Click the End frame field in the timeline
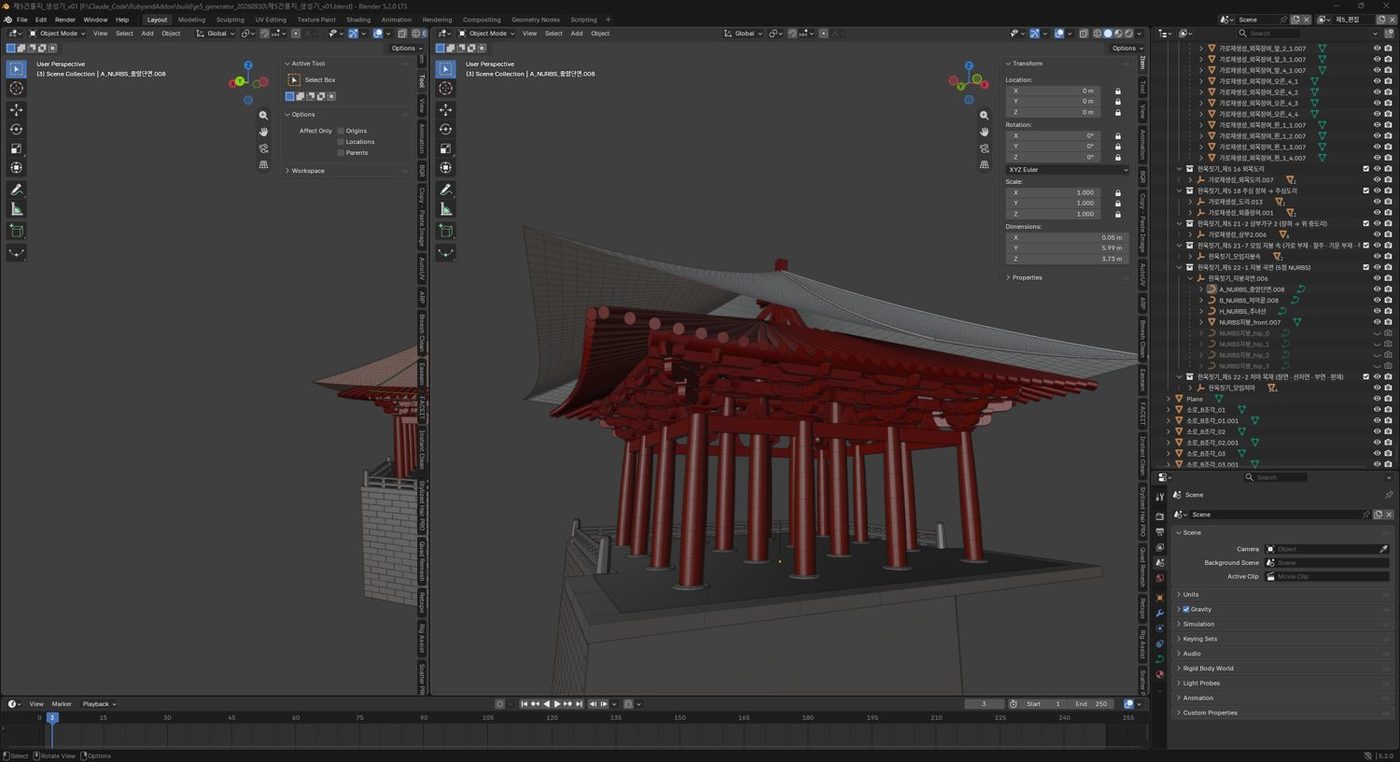This screenshot has height=762, width=1400. [1090, 704]
